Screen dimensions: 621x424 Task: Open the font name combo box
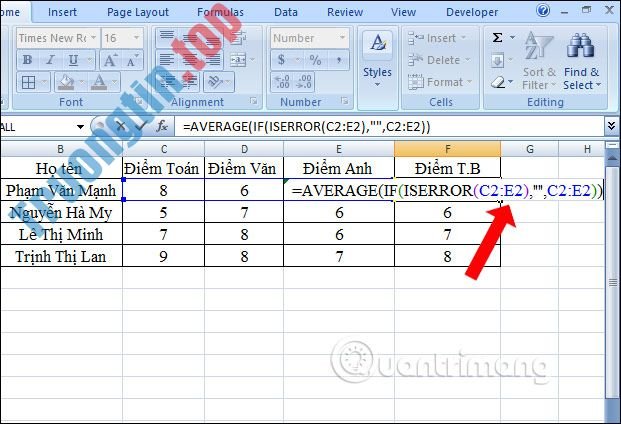[57, 38]
